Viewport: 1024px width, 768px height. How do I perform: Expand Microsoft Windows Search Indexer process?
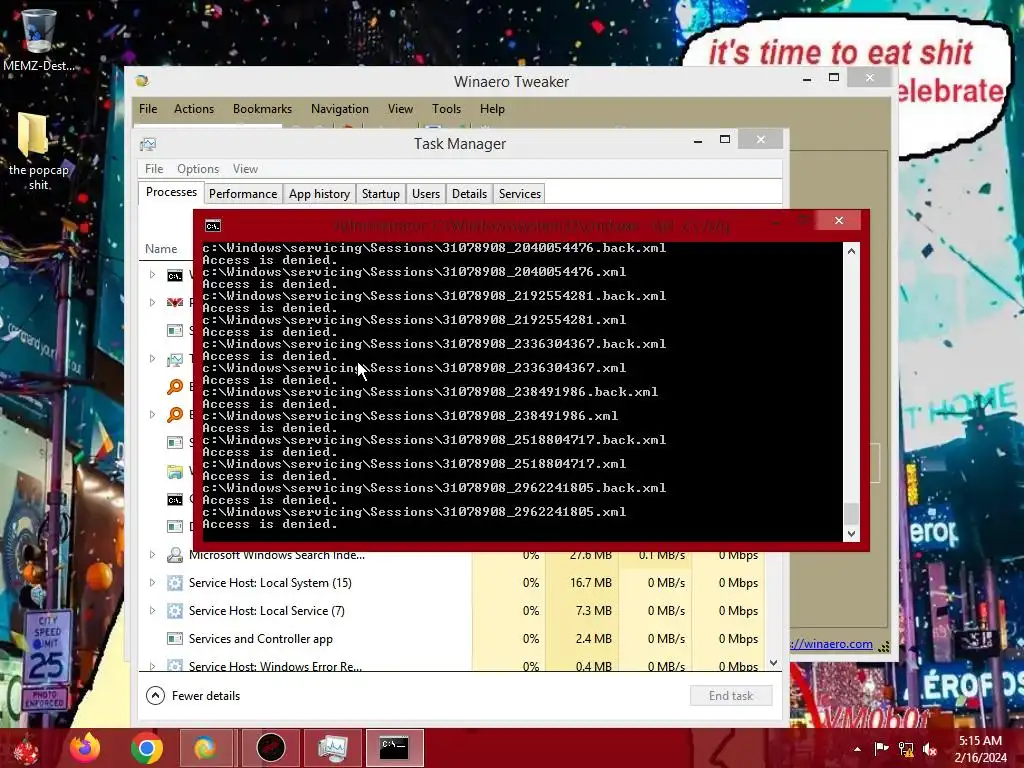152,555
